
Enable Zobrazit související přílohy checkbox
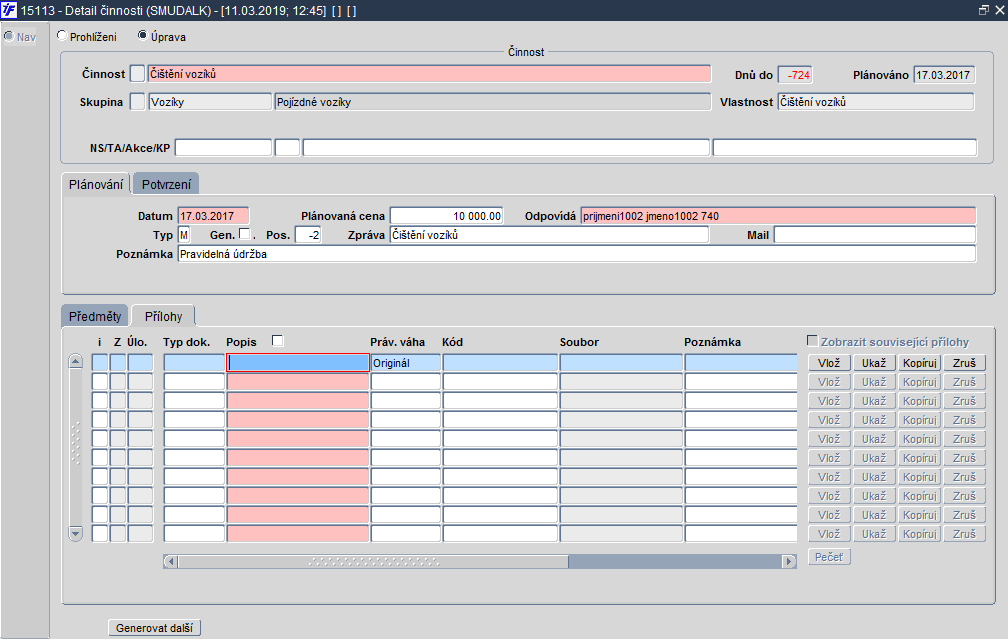tap(813, 341)
